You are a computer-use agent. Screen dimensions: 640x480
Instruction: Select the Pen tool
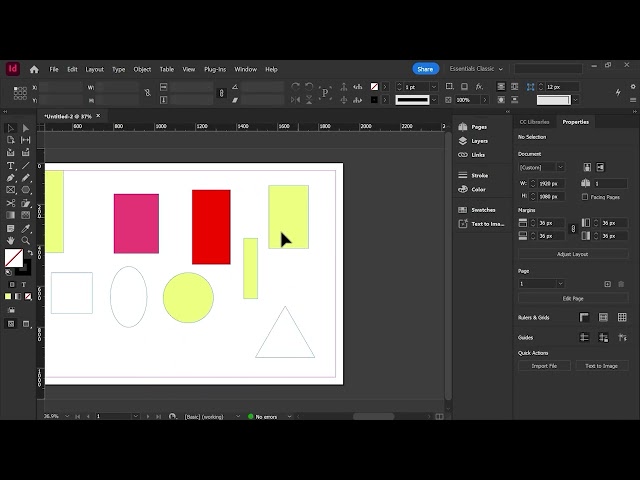point(11,178)
